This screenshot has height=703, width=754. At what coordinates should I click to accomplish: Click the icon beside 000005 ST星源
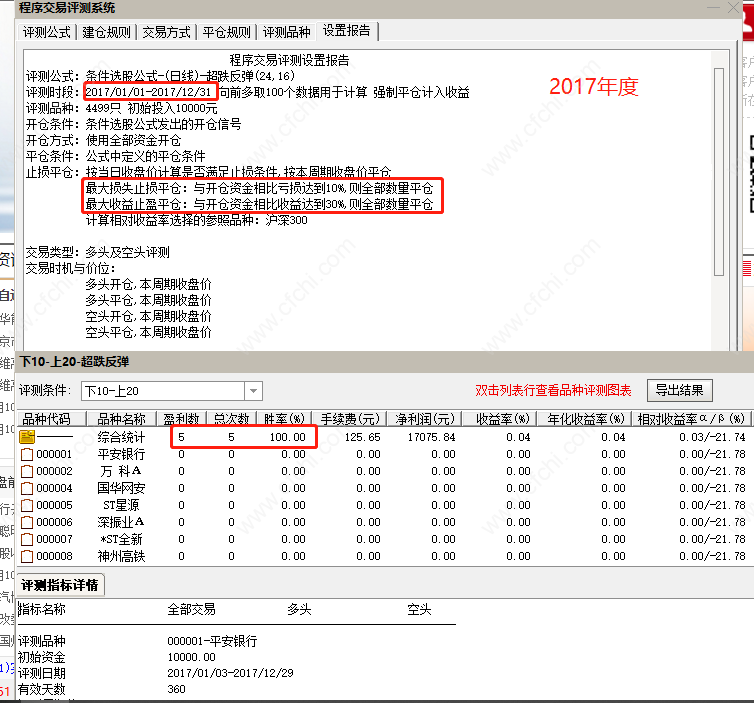point(27,505)
